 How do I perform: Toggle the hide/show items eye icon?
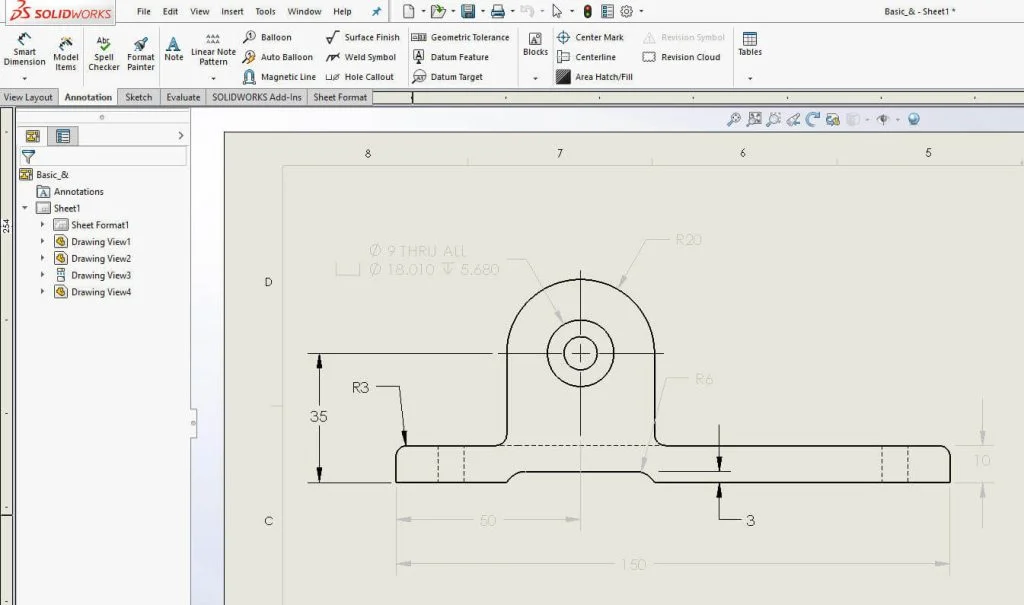click(882, 119)
